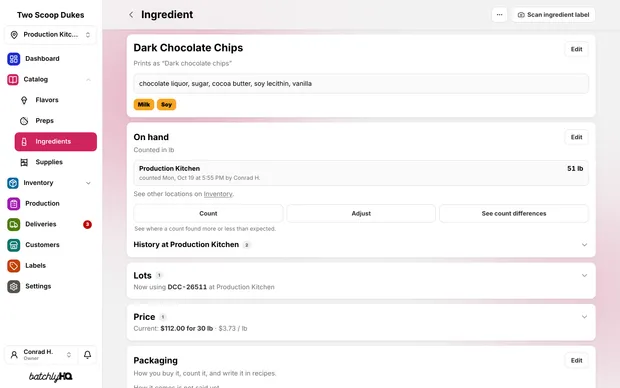
Task: Click the Customers storefront icon
Action: click(x=13, y=245)
